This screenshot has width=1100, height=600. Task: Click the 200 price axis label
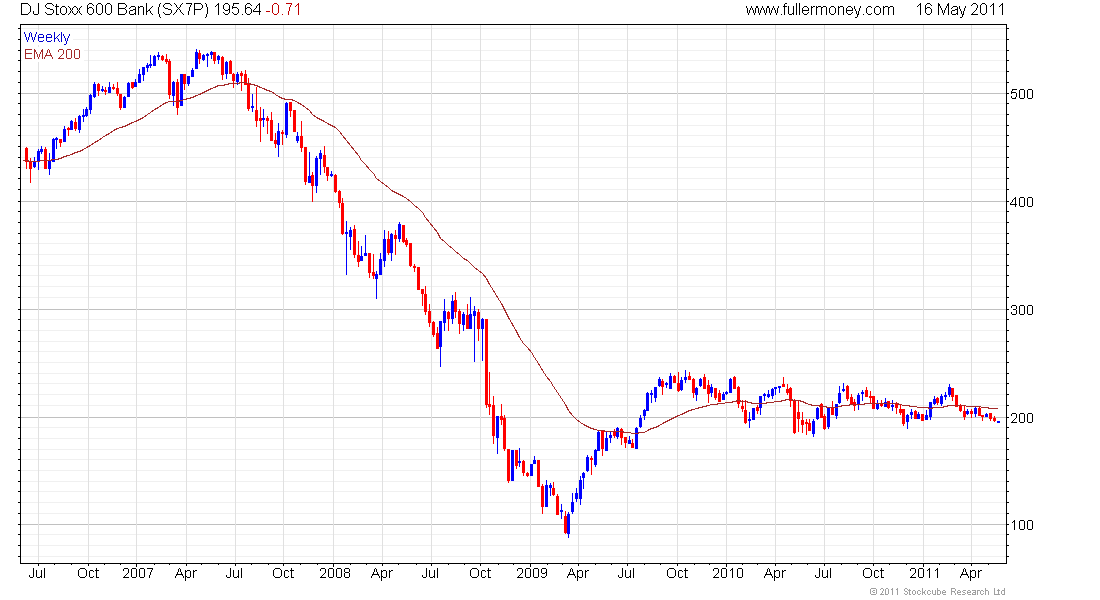[1021, 418]
